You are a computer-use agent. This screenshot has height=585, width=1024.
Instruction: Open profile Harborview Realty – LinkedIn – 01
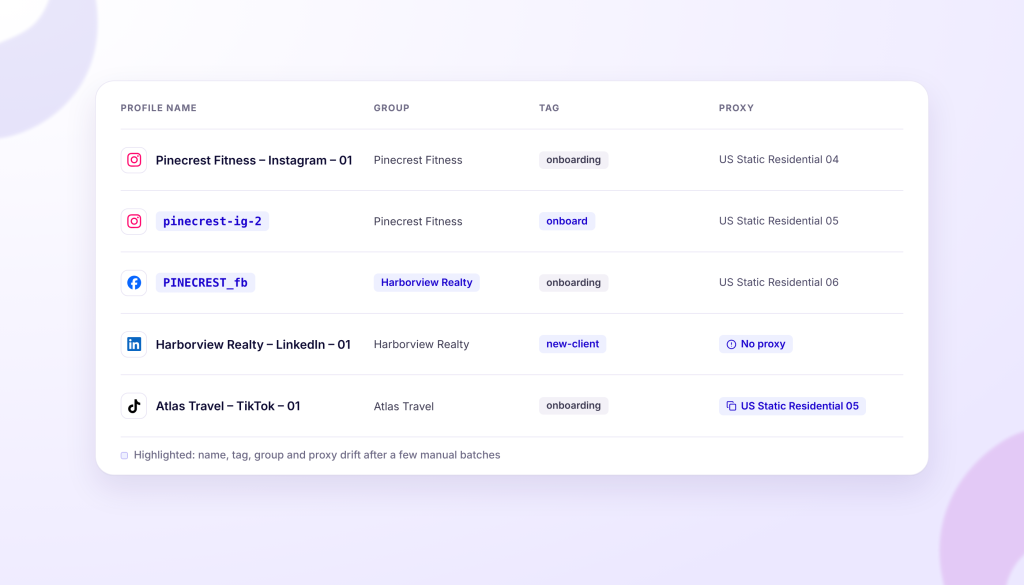tap(253, 344)
